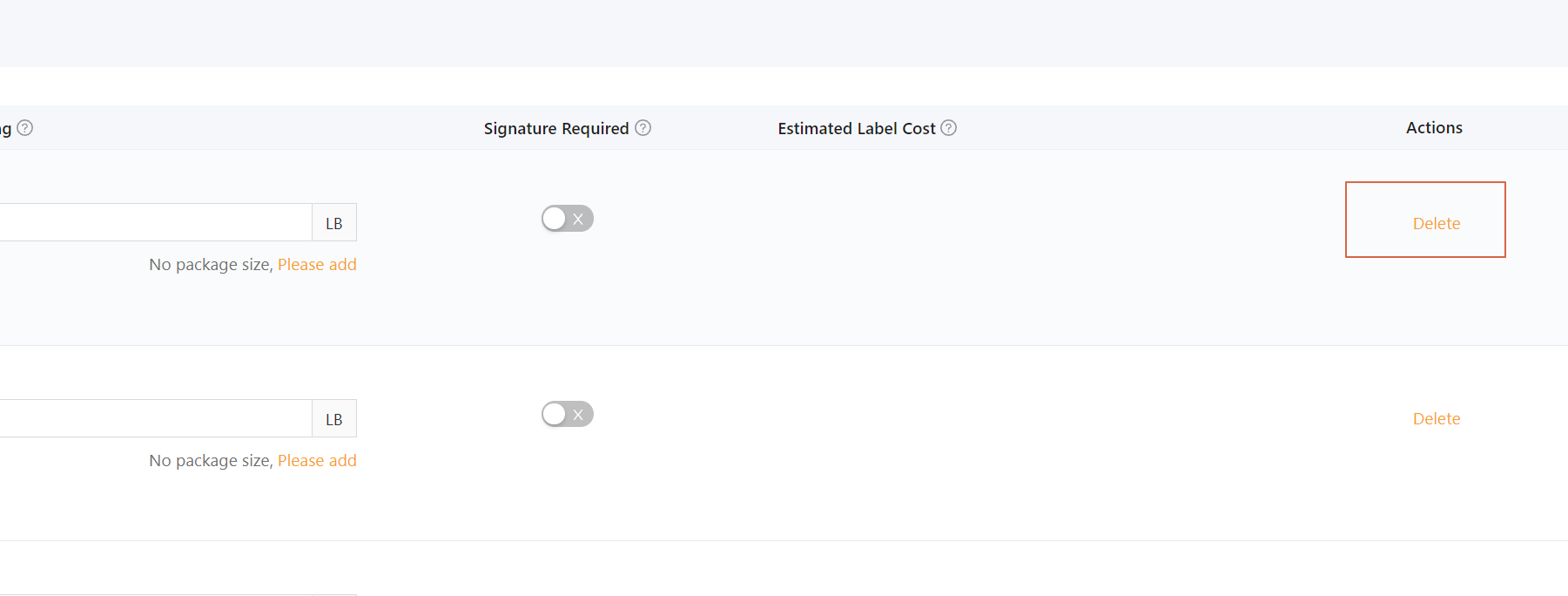Click help icon beside Signature Required header
Screen dimensions: 1568x596
click(x=643, y=128)
